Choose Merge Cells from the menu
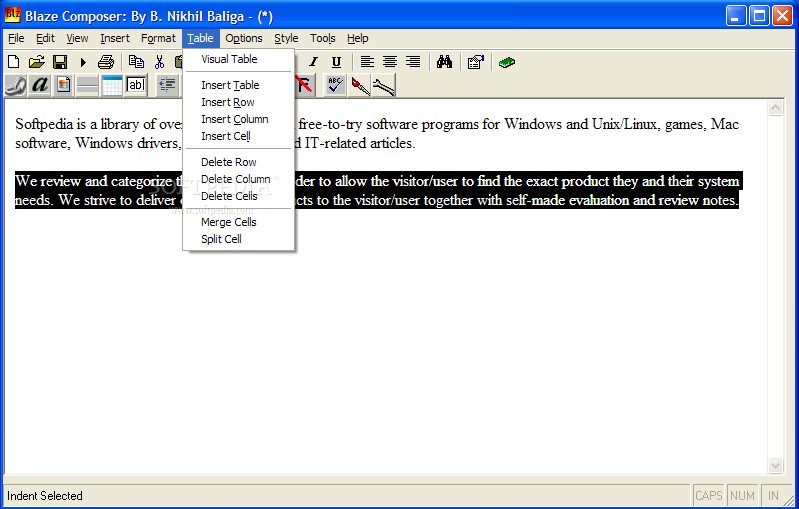This screenshot has width=799, height=509. click(x=238, y=222)
